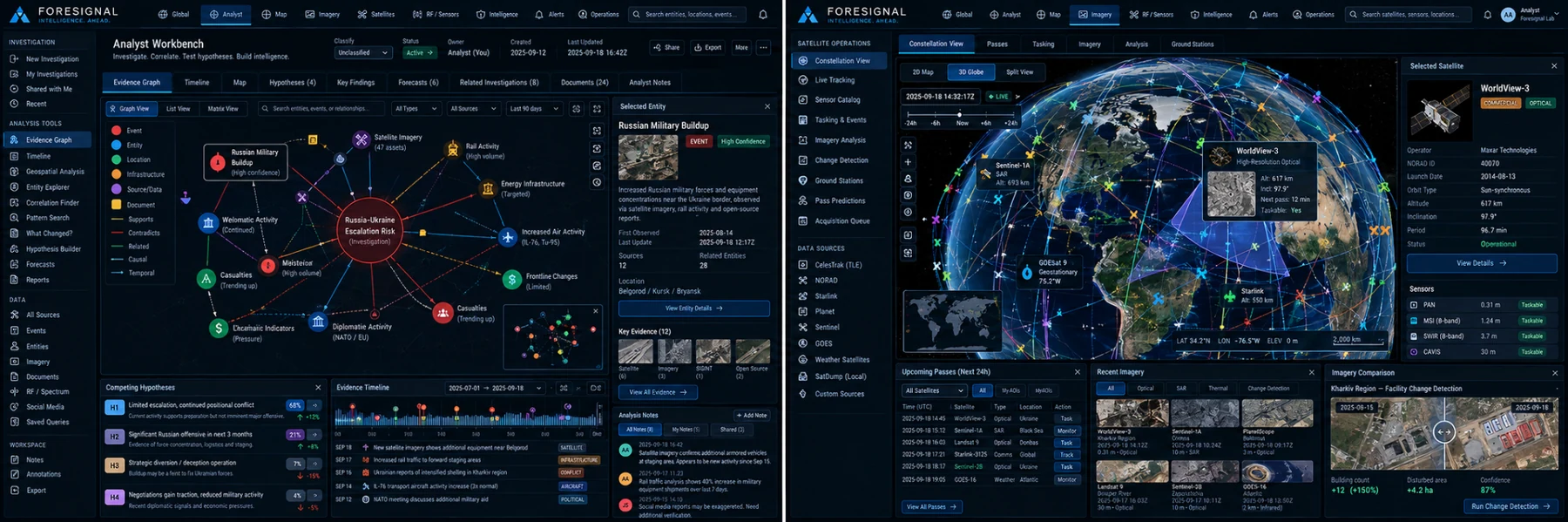
Task: Open Entity Explorer in the sidebar
Action: 47,187
